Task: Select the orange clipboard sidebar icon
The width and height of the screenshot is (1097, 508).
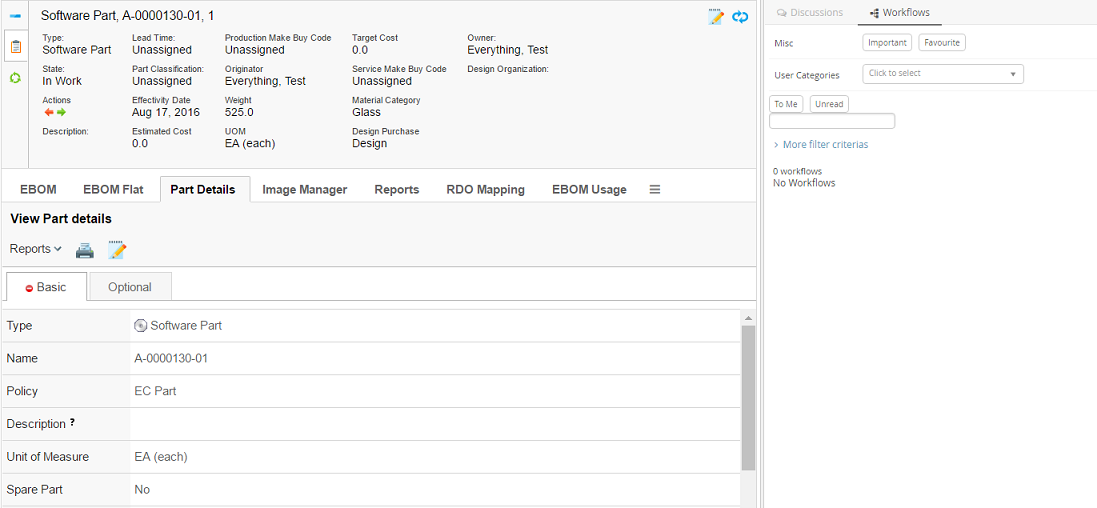Action: click(15, 46)
